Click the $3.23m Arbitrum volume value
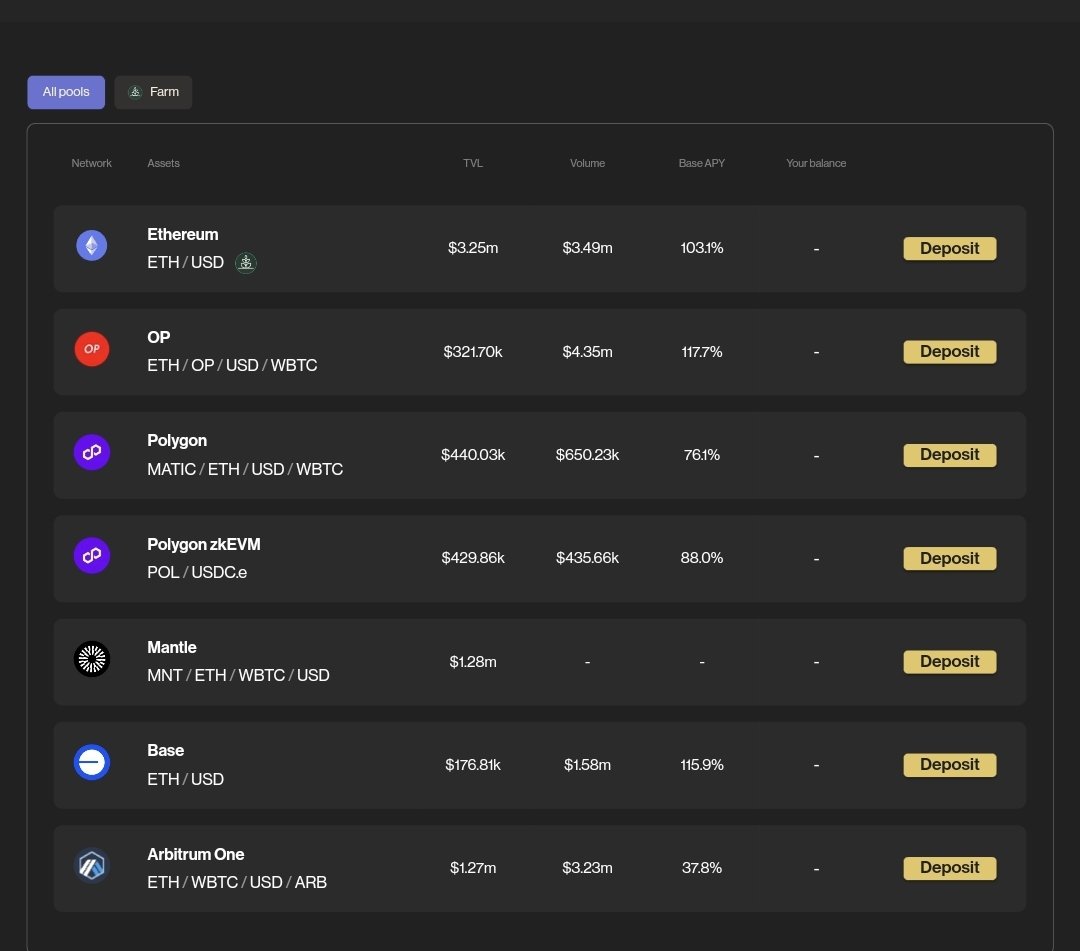The width and height of the screenshot is (1080, 951). click(588, 868)
